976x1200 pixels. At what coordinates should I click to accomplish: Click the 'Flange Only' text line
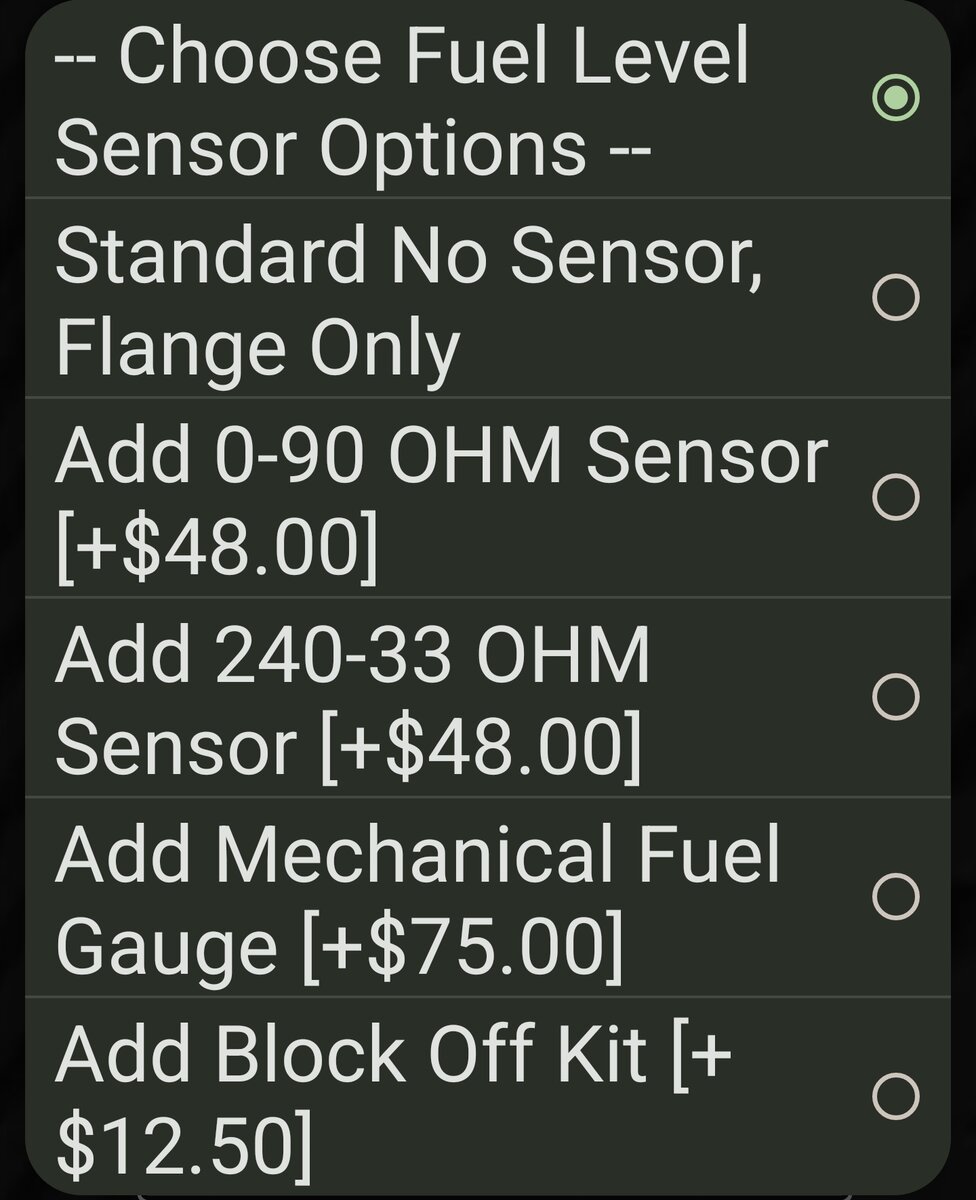pyautogui.click(x=257, y=346)
